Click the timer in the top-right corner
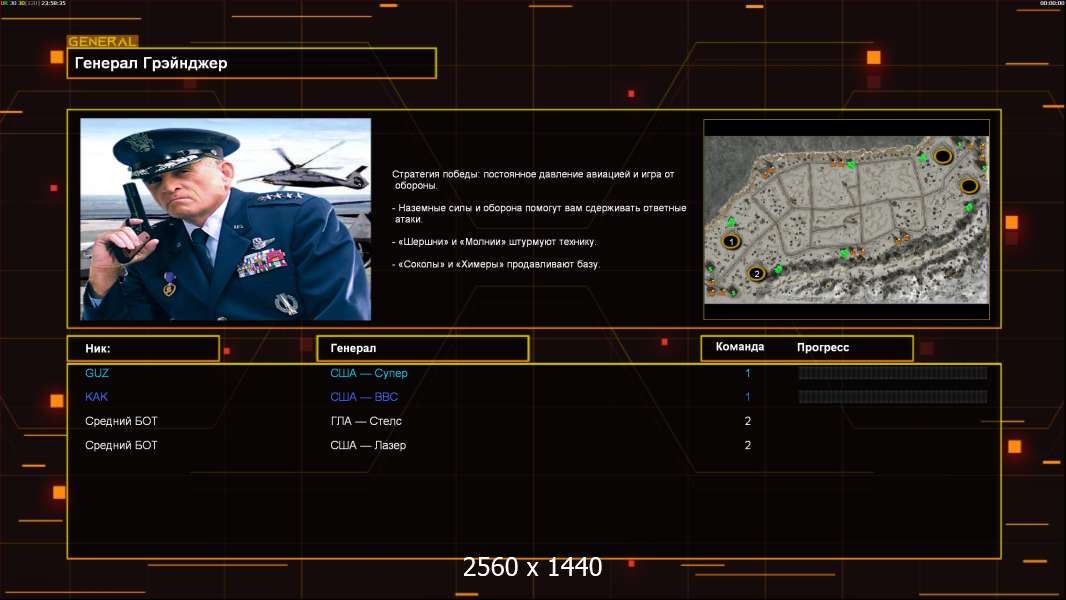 click(1051, 4)
